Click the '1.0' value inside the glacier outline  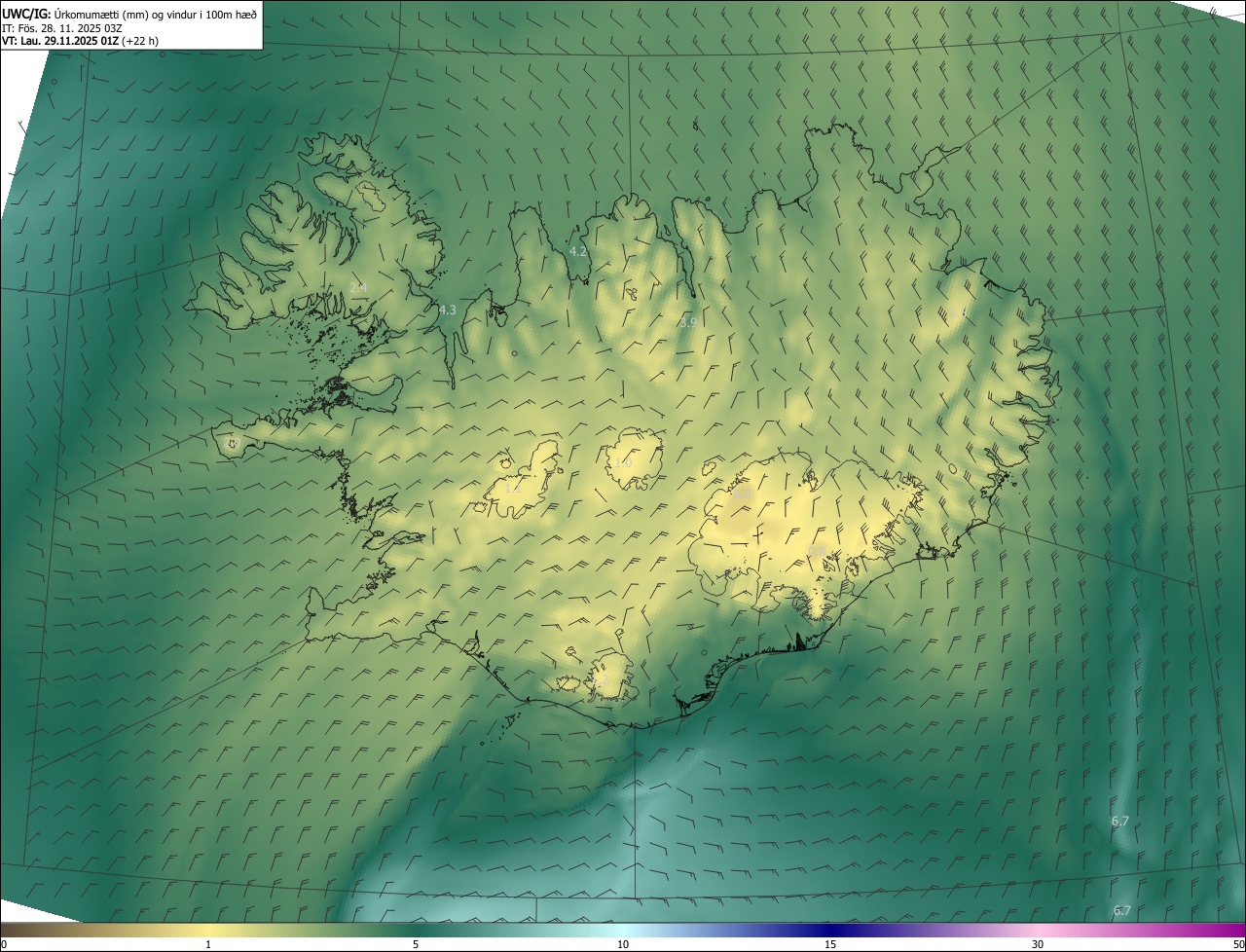coord(623,463)
